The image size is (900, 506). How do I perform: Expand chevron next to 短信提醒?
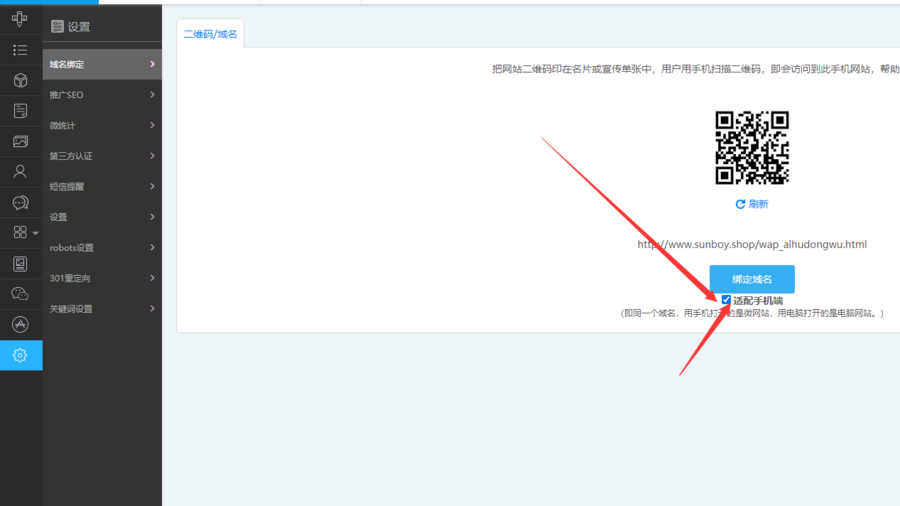coord(152,186)
